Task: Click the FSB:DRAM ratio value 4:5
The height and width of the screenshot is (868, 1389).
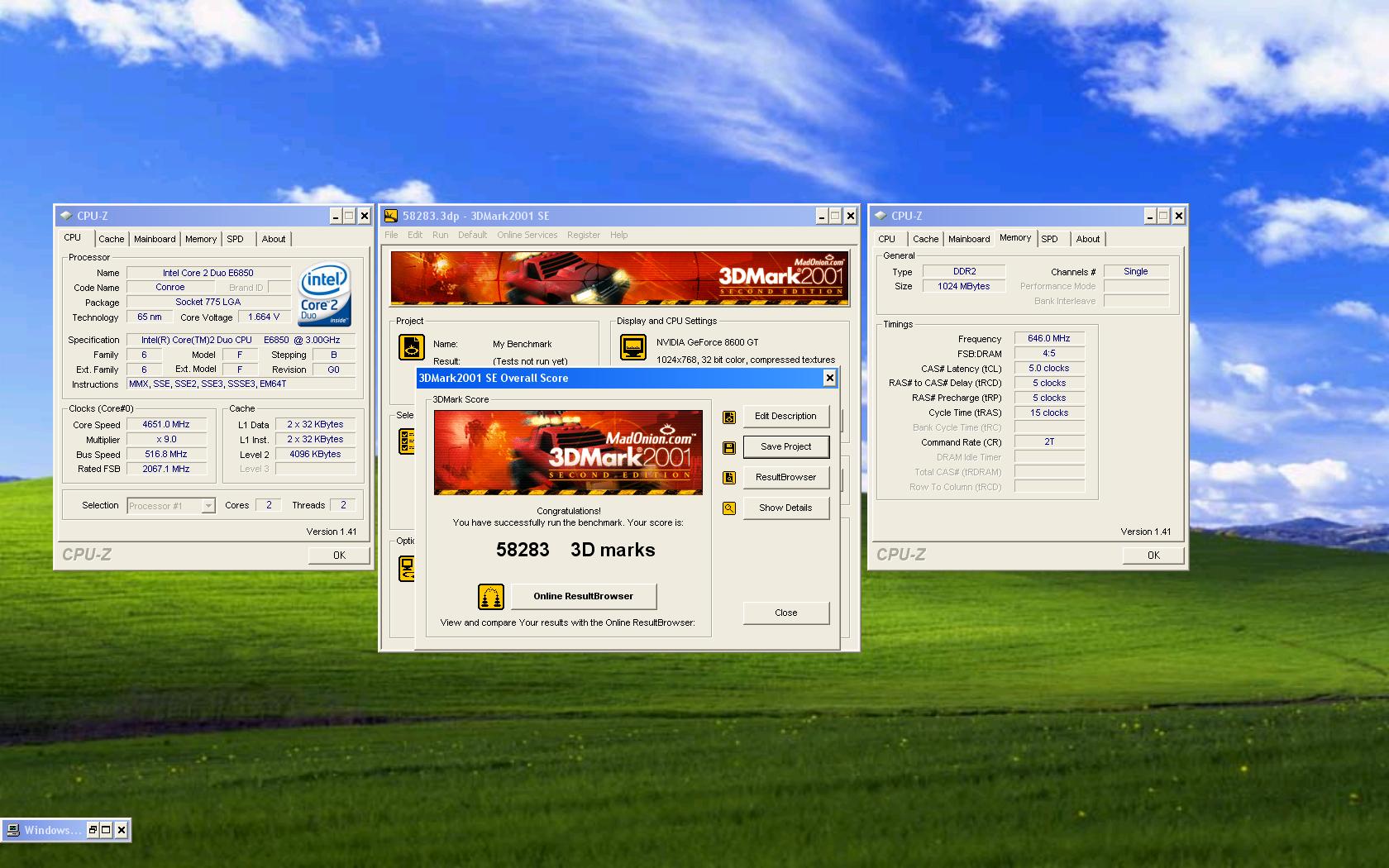Action: tap(1049, 353)
